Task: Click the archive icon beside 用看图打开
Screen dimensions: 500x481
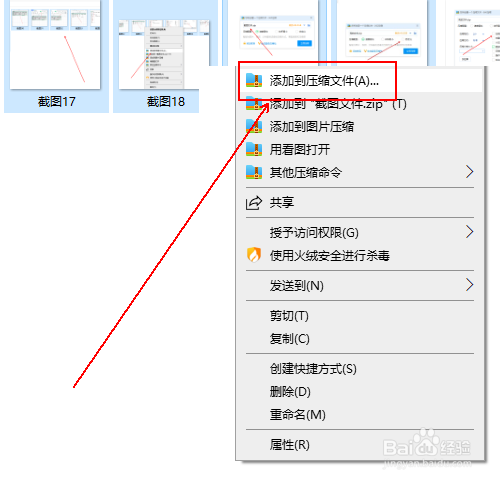Action: coord(254,149)
